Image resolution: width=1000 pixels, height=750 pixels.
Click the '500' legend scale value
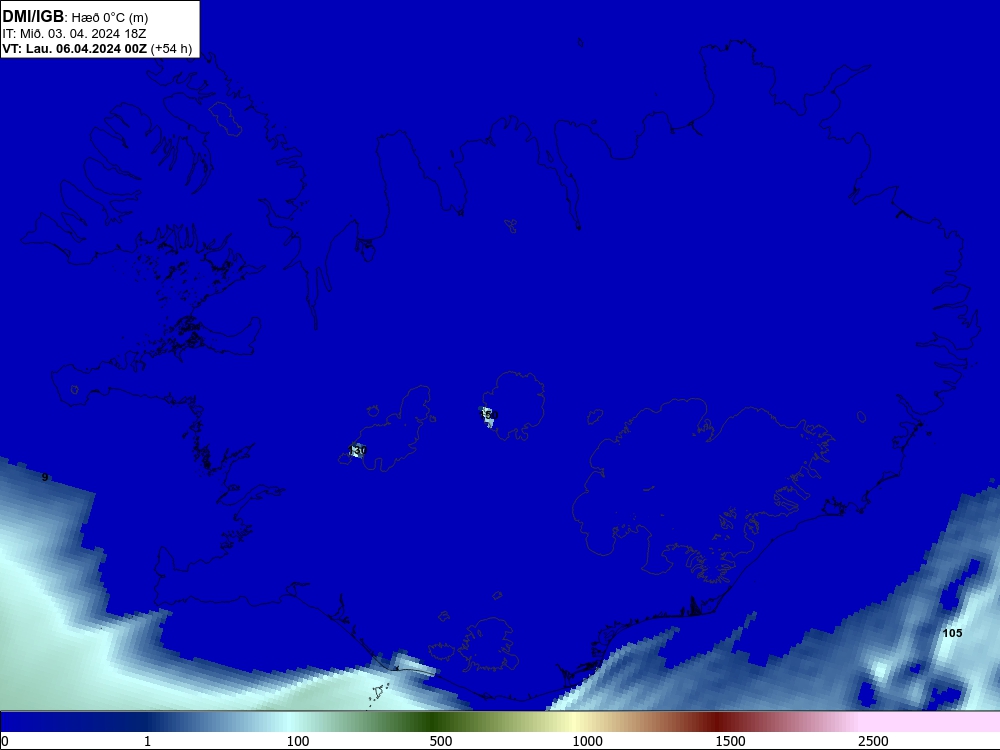click(x=441, y=741)
